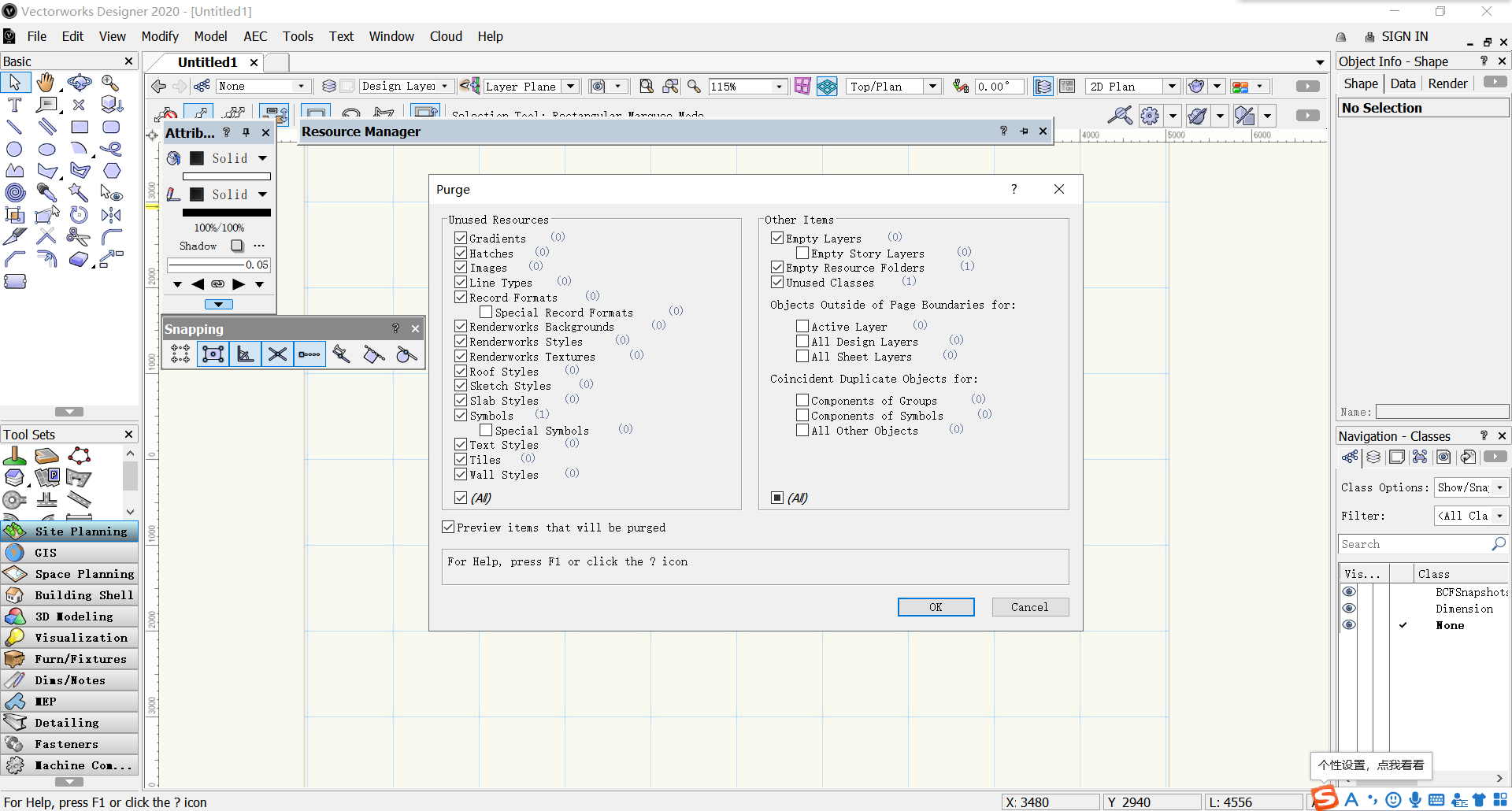Click the Fit to Objects zoom icon
The image size is (1512, 811).
tap(670, 86)
